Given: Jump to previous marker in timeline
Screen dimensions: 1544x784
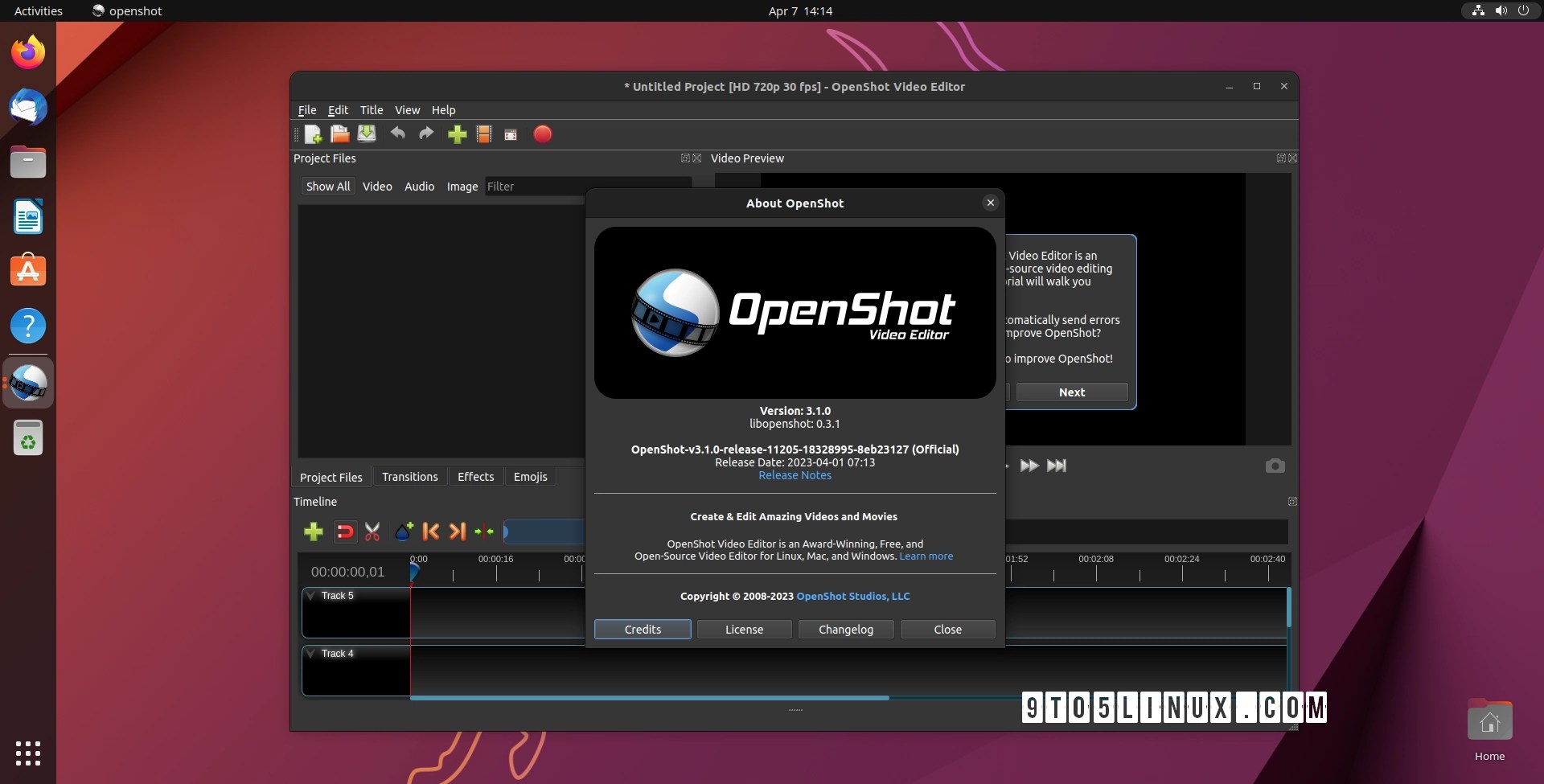Looking at the screenshot, I should [x=430, y=532].
